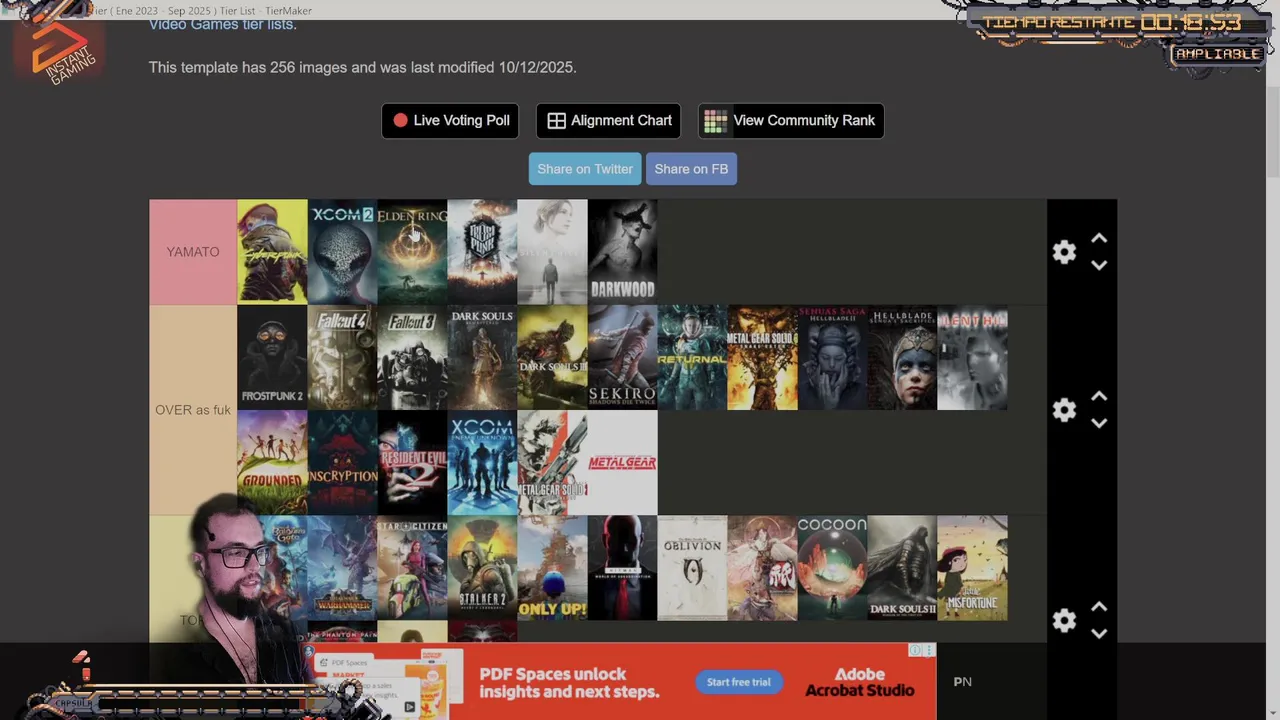The width and height of the screenshot is (1280, 720).
Task: Select the Only Up! cover
Action: (x=552, y=567)
